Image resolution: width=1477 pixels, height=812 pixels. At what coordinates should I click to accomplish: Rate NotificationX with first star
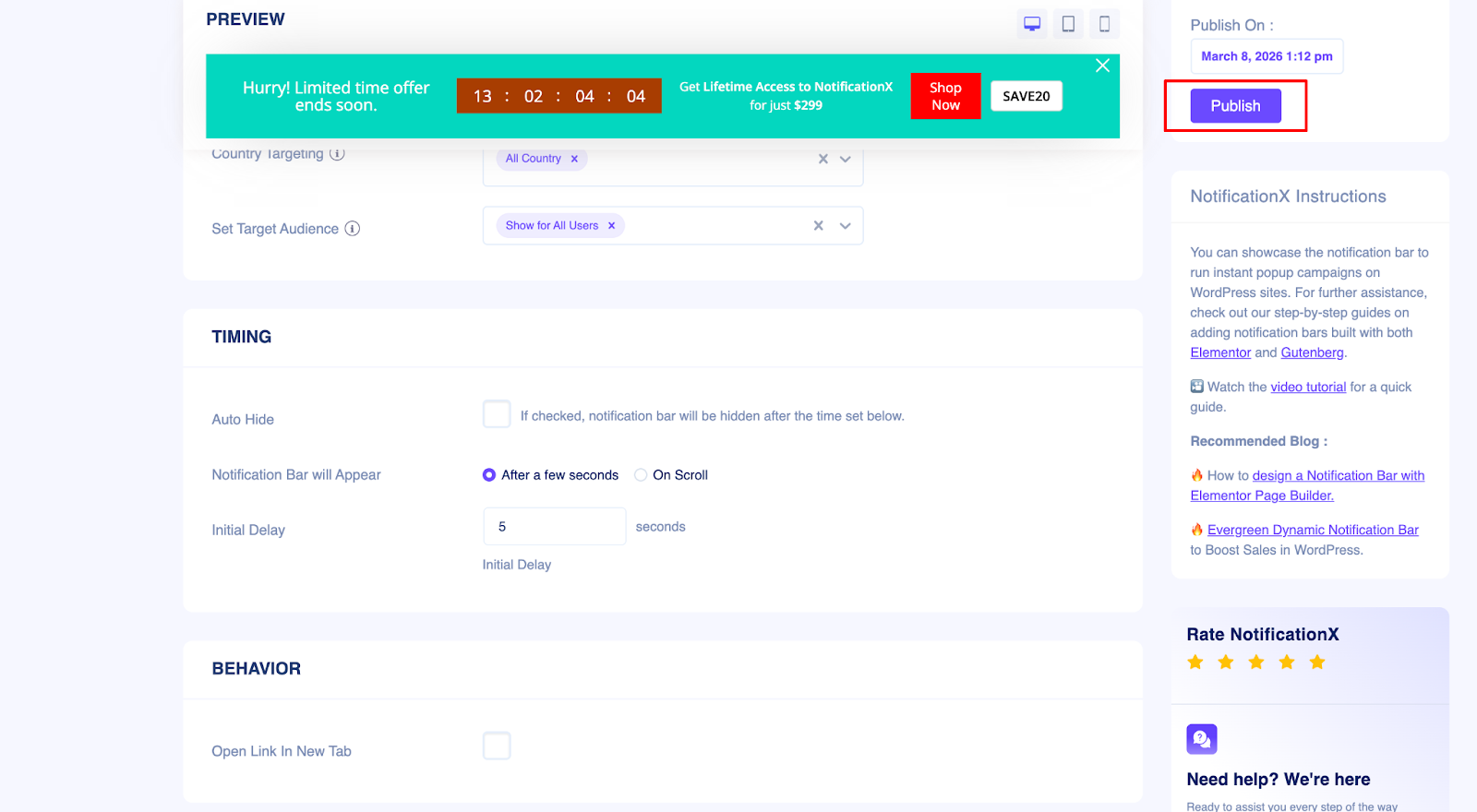(x=1195, y=662)
